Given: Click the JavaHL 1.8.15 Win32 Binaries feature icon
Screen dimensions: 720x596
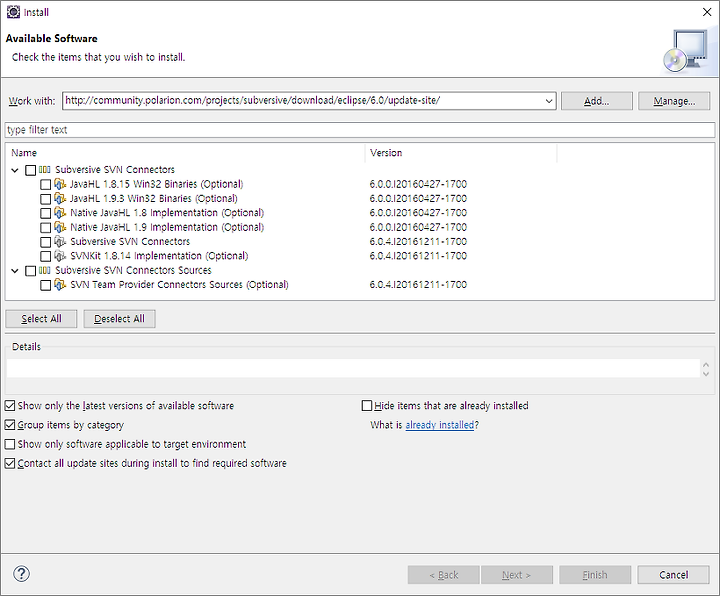Looking at the screenshot, I should point(60,184).
